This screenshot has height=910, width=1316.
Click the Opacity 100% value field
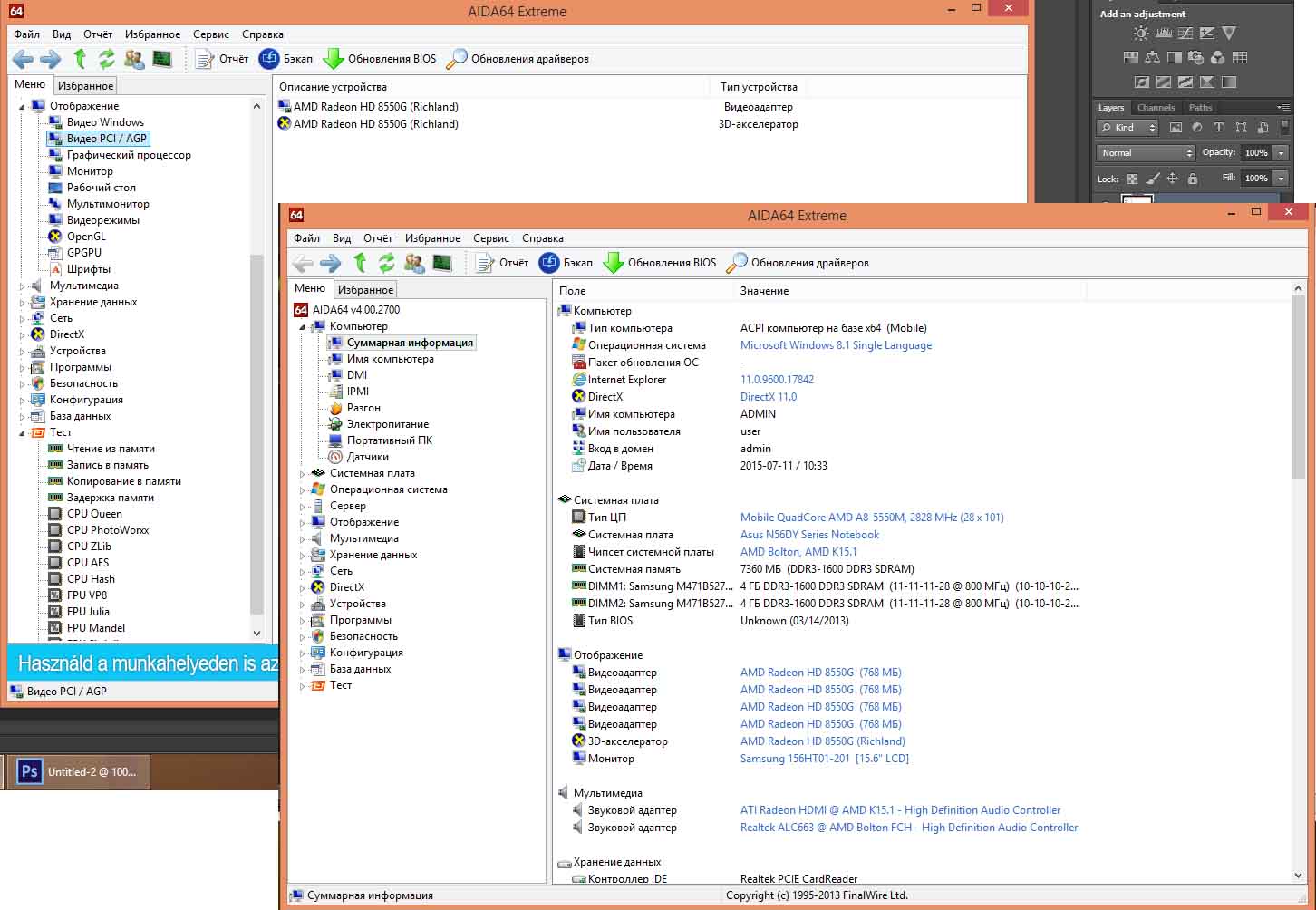(1256, 153)
